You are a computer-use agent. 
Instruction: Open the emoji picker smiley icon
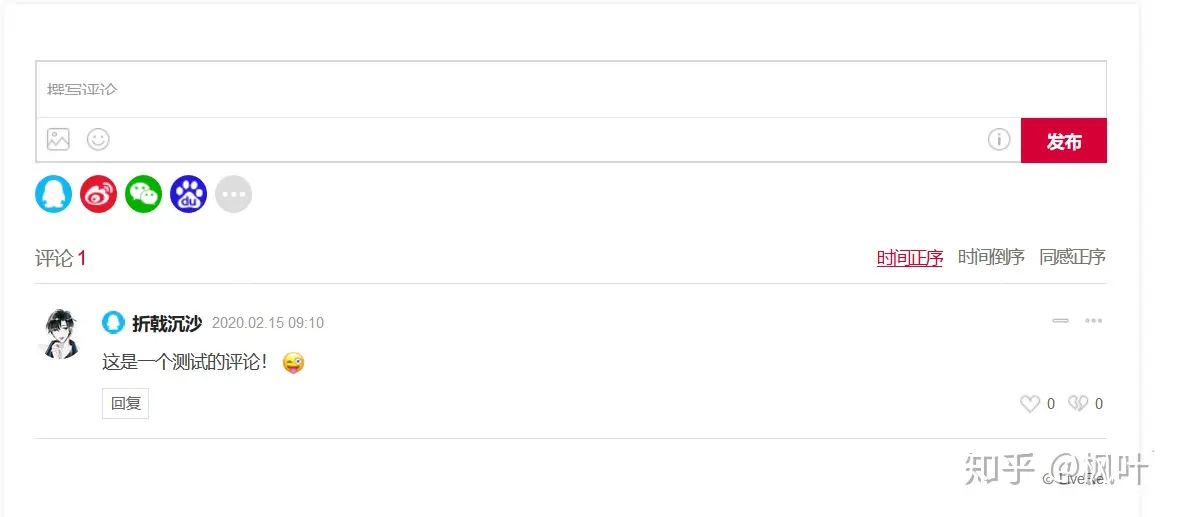point(98,139)
